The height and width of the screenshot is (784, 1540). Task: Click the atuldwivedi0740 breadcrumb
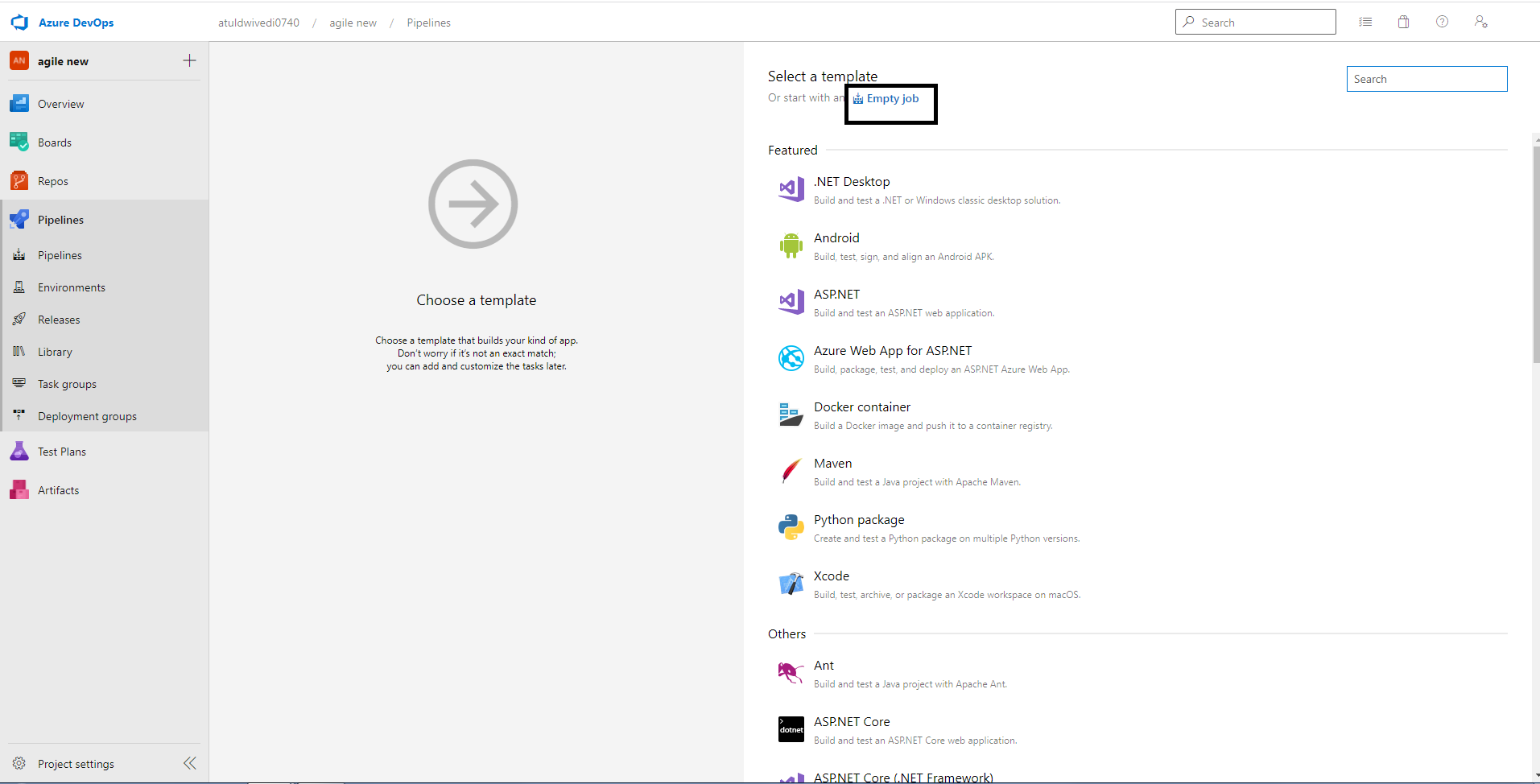point(258,23)
